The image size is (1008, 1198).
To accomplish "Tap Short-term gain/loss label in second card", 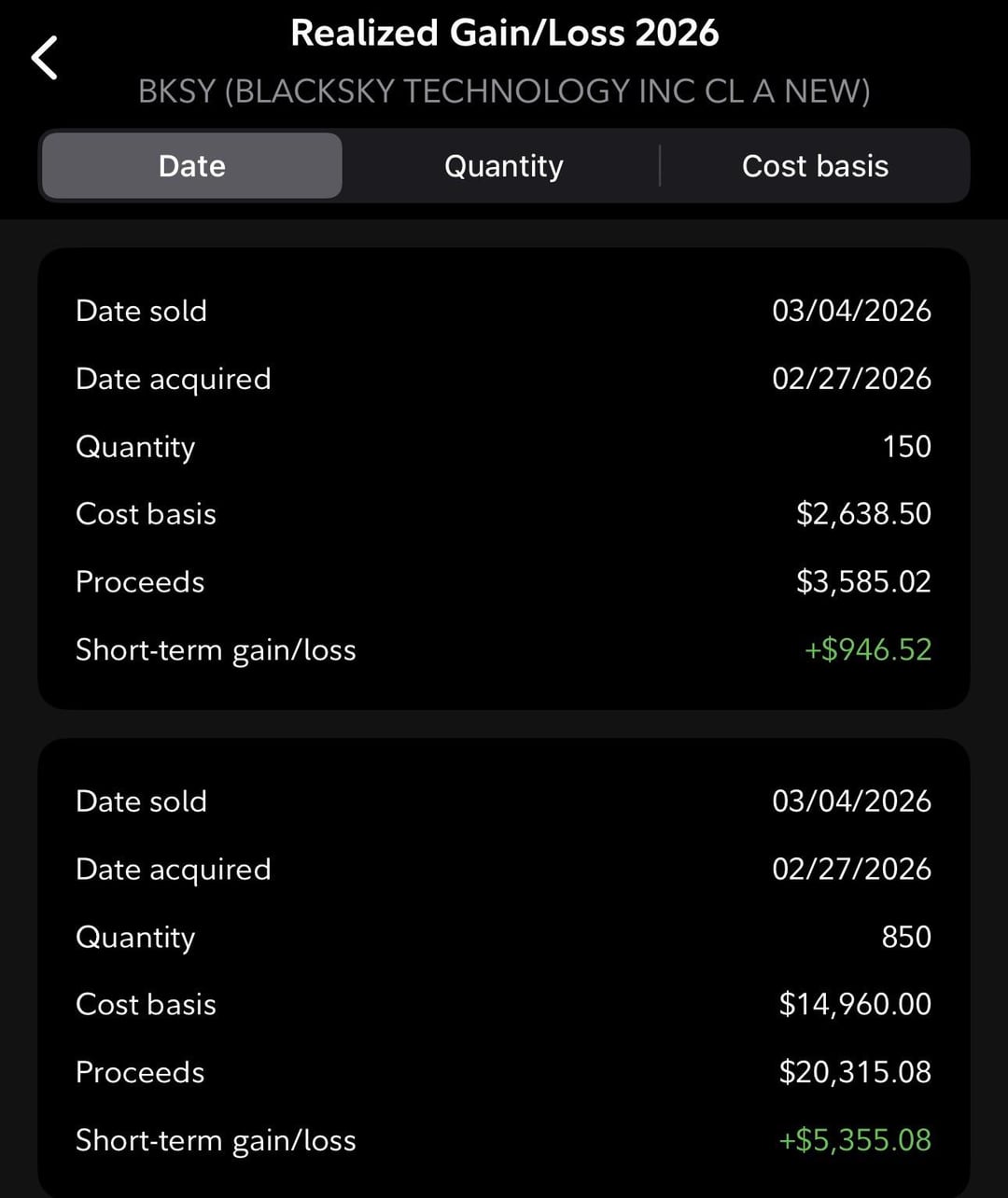I will (216, 1139).
